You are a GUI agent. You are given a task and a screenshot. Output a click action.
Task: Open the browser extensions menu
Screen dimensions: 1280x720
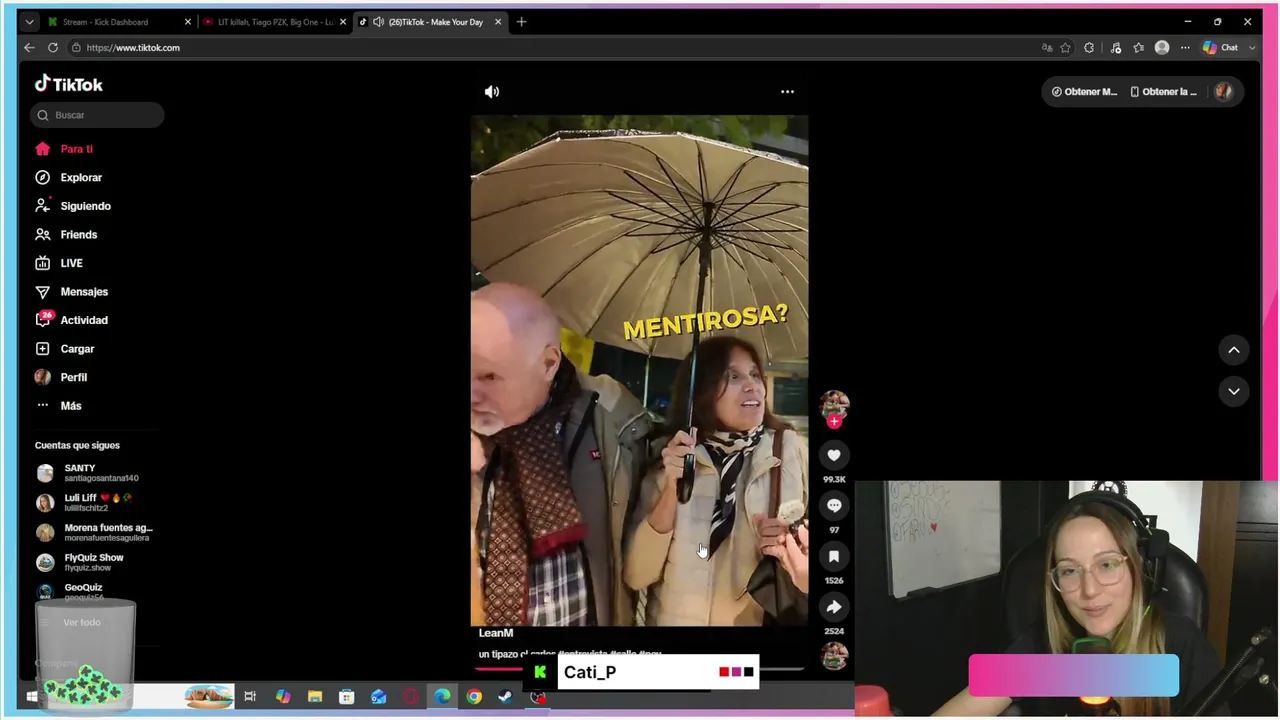click(1089, 48)
